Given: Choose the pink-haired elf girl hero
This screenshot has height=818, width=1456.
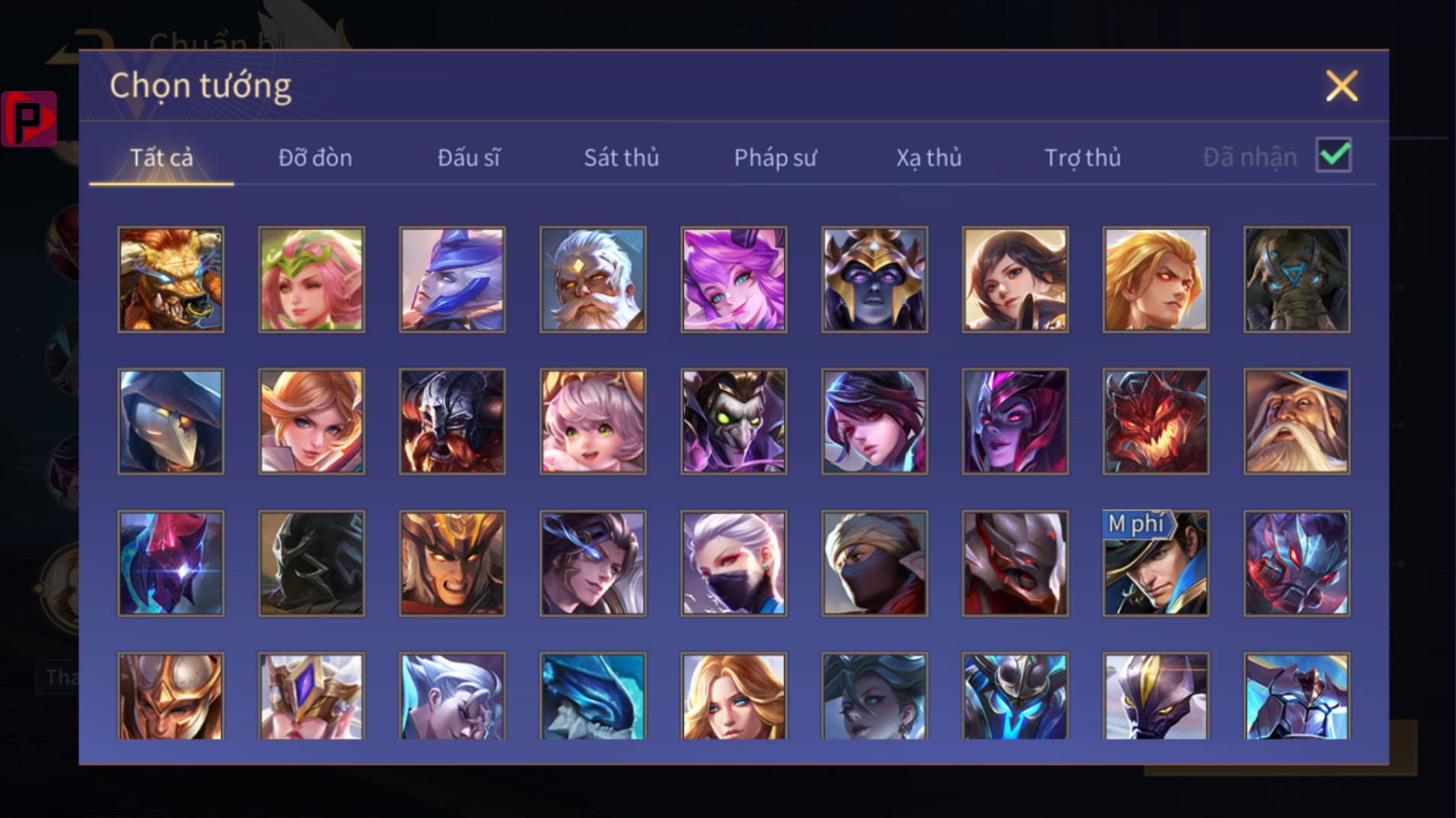Looking at the screenshot, I should tap(312, 280).
